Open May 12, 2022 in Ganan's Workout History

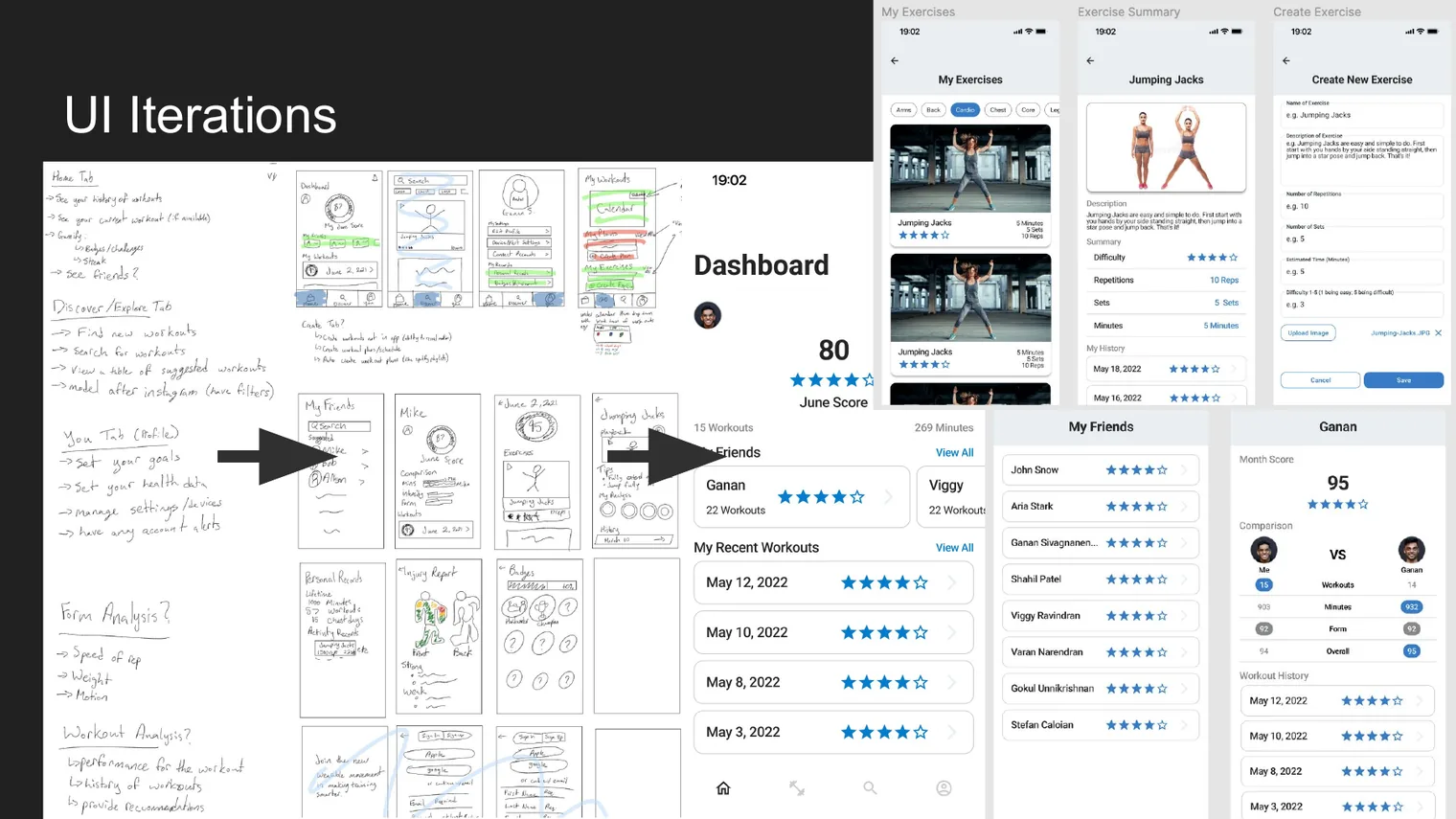point(1337,701)
